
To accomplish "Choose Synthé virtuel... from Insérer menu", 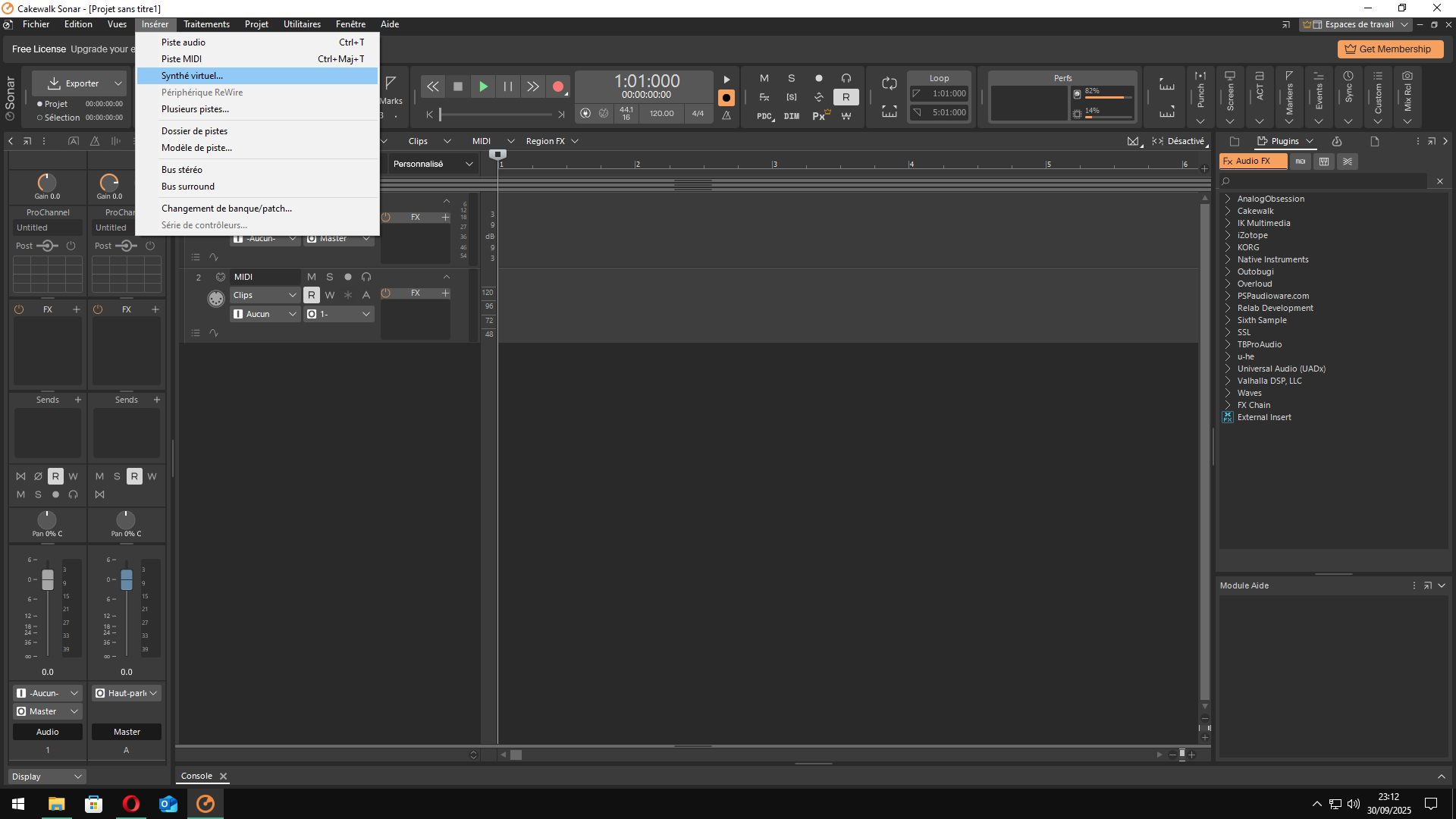I will point(192,76).
